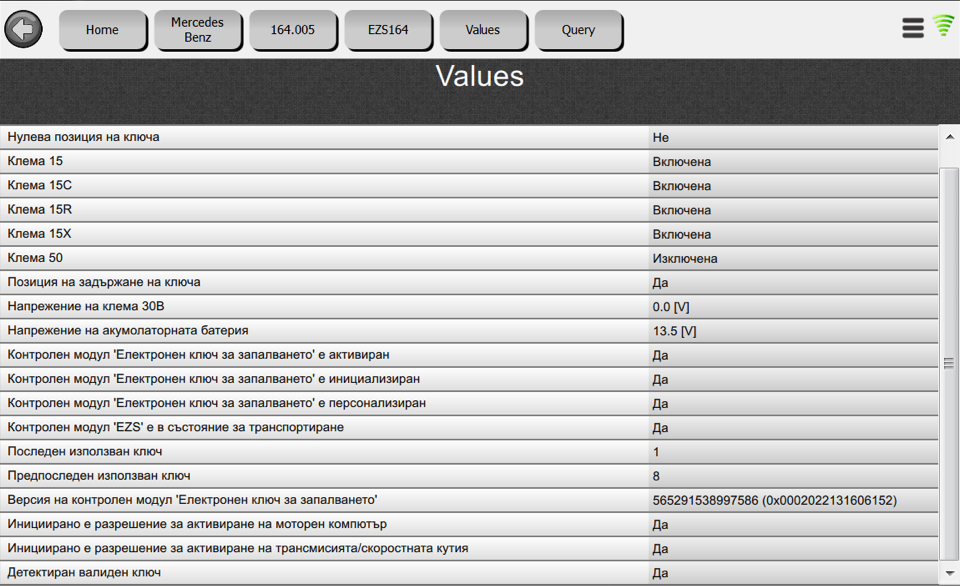Open the hamburger menu icon
This screenshot has width=960, height=586.
pyautogui.click(x=912, y=28)
